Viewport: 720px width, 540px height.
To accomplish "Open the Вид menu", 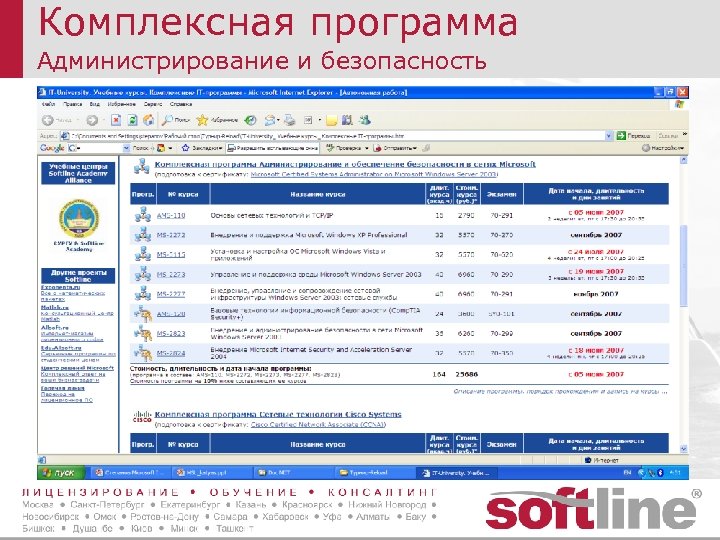I will (95, 104).
